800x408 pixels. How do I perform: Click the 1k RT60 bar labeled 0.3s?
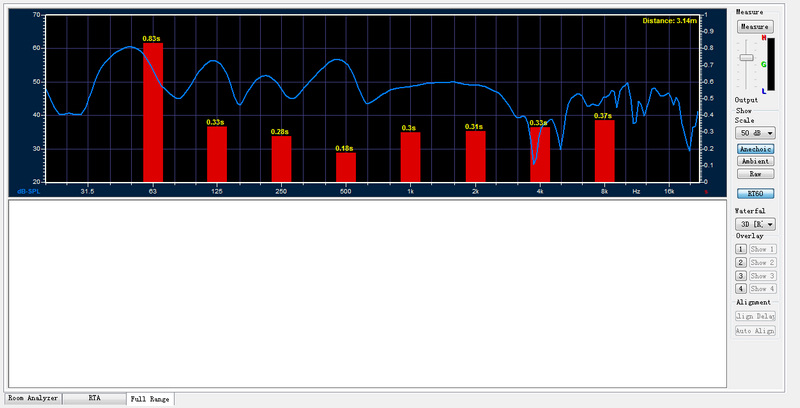410,157
